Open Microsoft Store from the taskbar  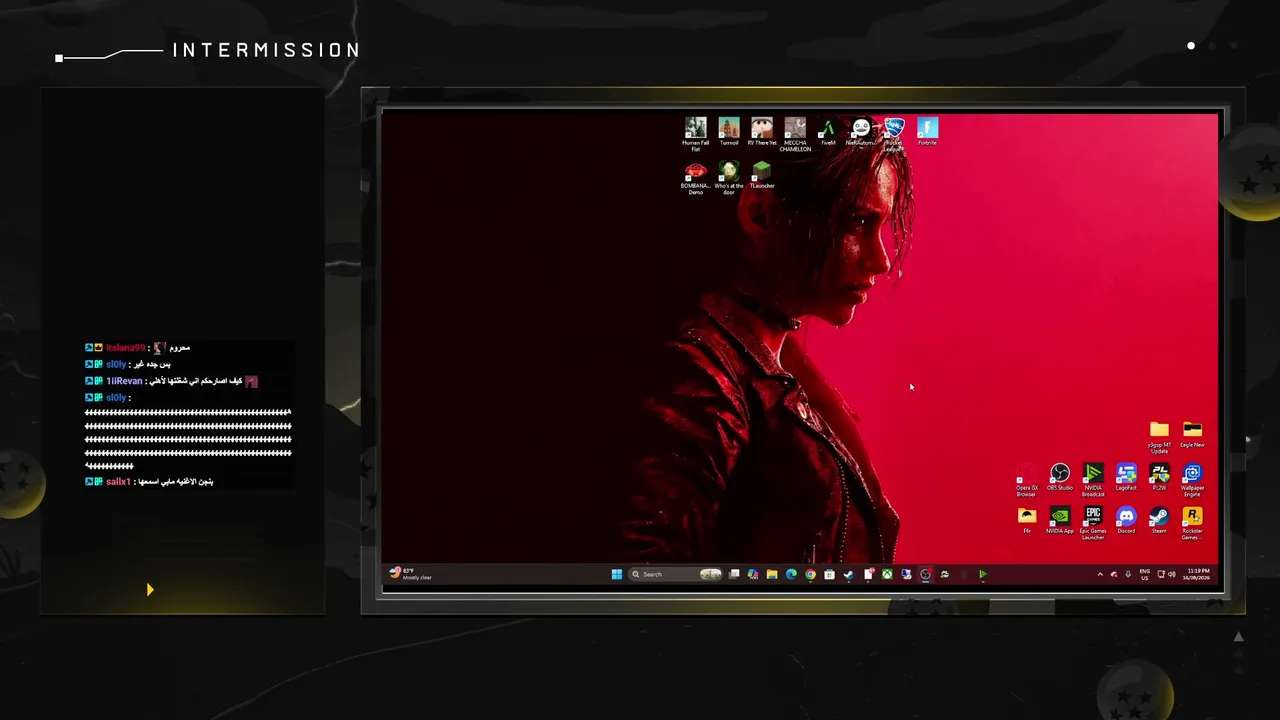point(829,574)
